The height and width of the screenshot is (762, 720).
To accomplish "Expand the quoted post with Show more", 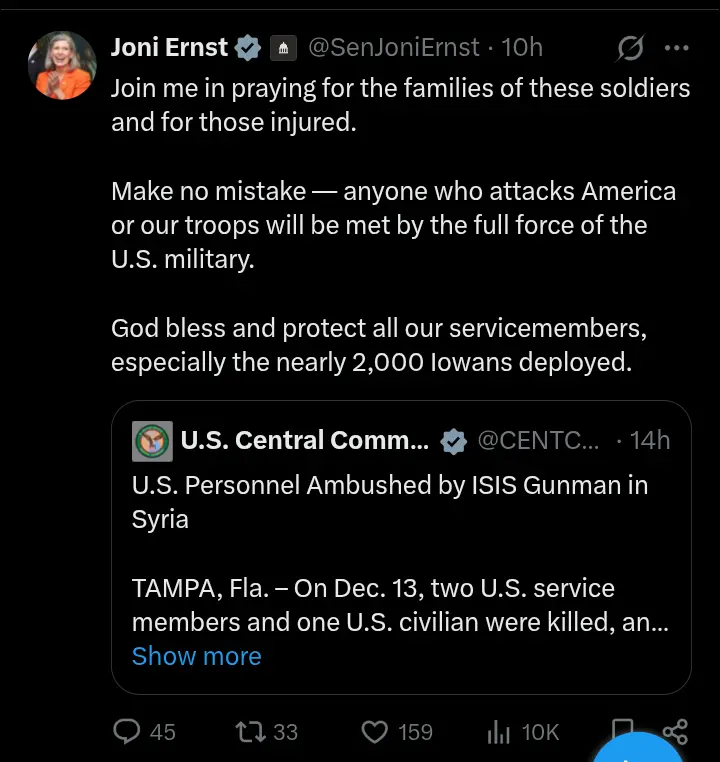I will (196, 656).
